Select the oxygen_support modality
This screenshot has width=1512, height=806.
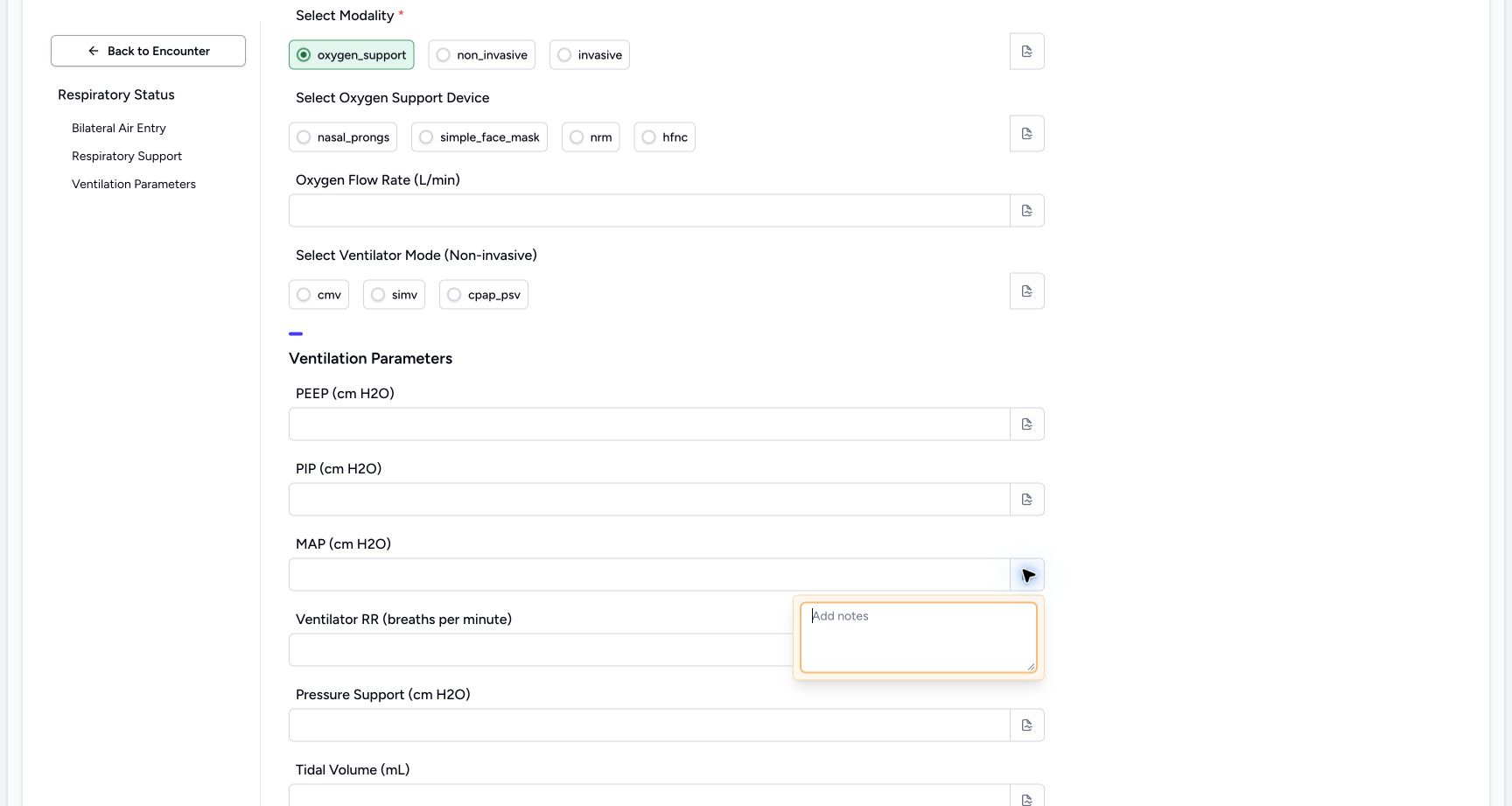[352, 55]
